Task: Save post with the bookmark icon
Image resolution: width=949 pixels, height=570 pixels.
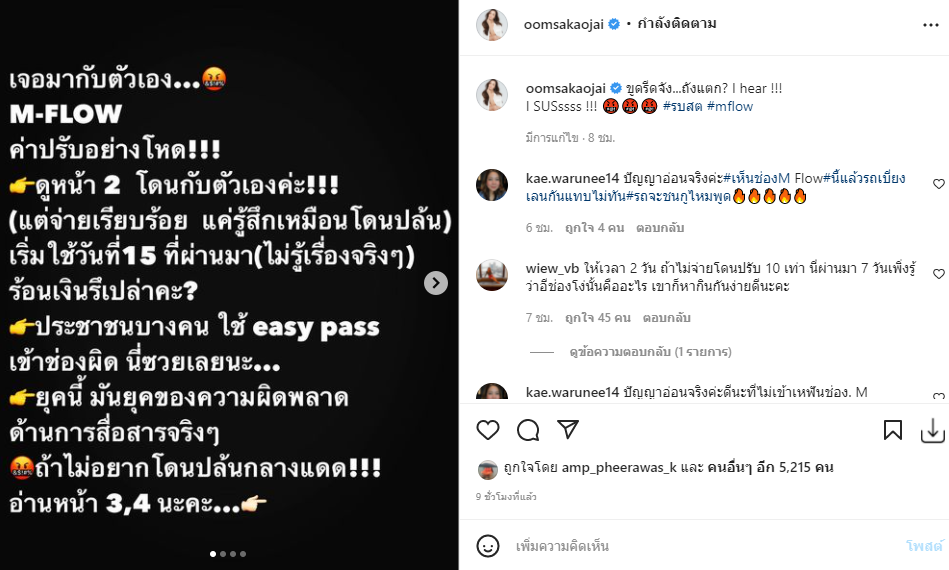Action: click(x=893, y=430)
